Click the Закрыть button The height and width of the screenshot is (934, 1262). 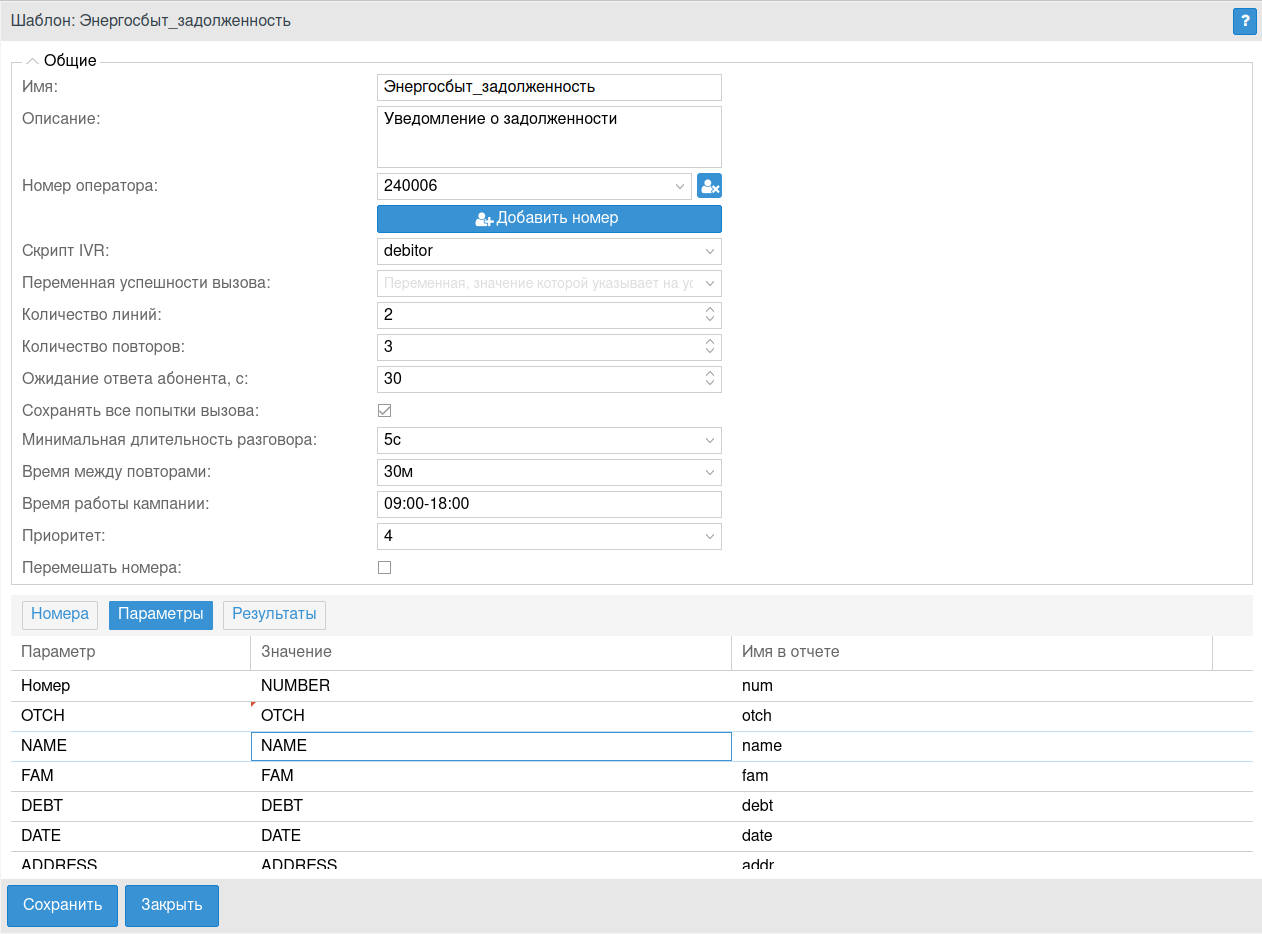[x=172, y=905]
